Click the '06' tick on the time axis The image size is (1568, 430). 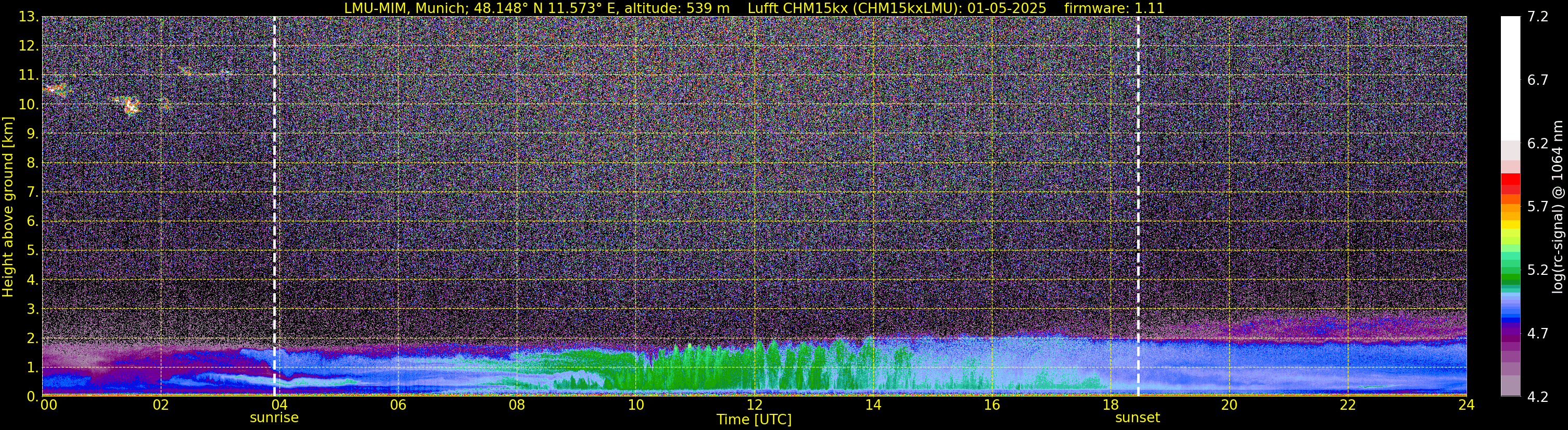pos(398,405)
